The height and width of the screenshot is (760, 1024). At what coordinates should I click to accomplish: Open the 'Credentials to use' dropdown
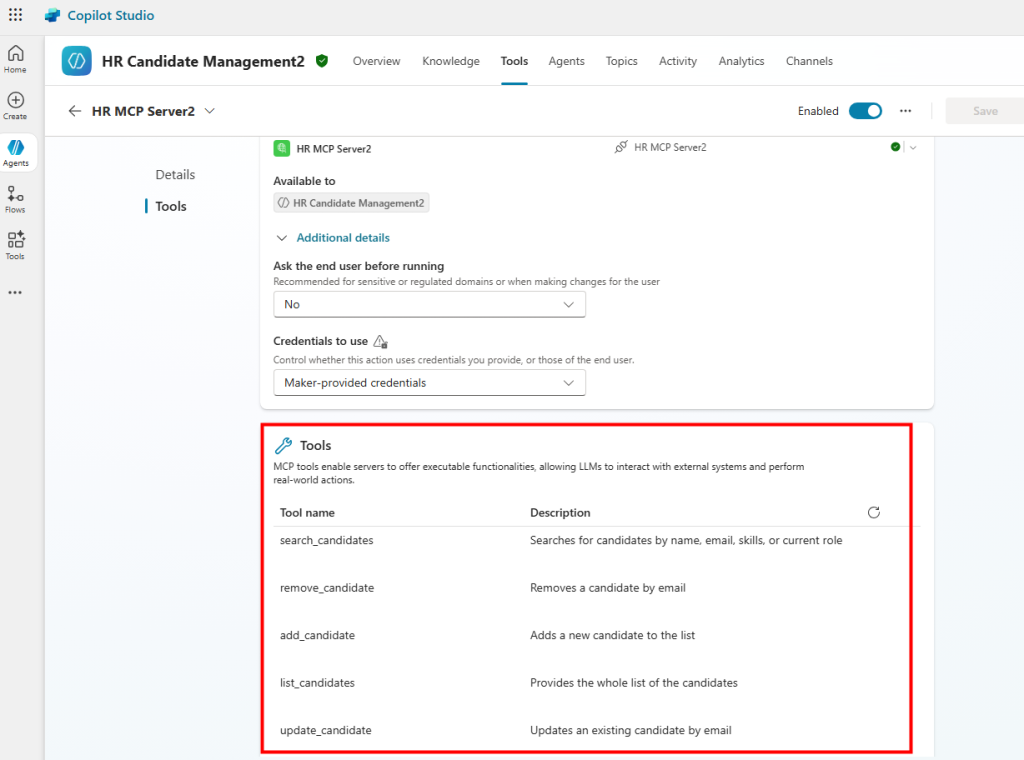coord(429,382)
